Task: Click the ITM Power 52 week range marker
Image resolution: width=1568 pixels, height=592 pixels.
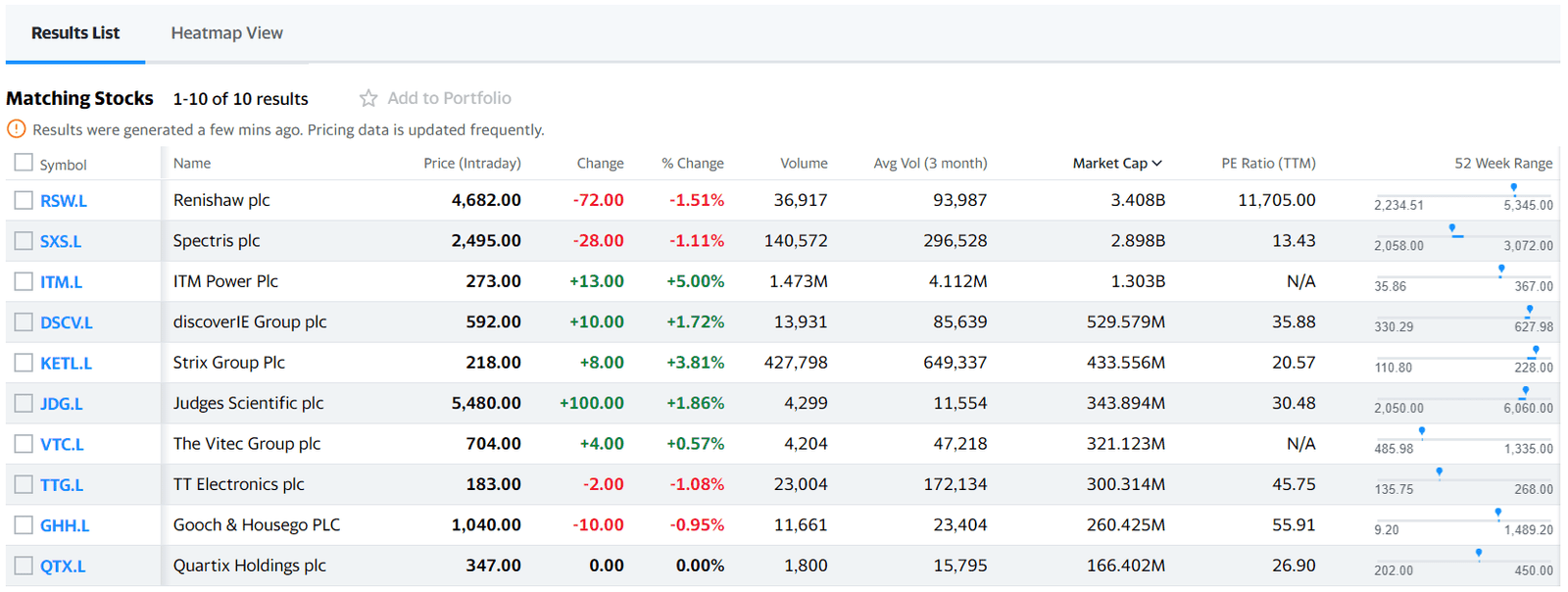Action: [x=1501, y=270]
